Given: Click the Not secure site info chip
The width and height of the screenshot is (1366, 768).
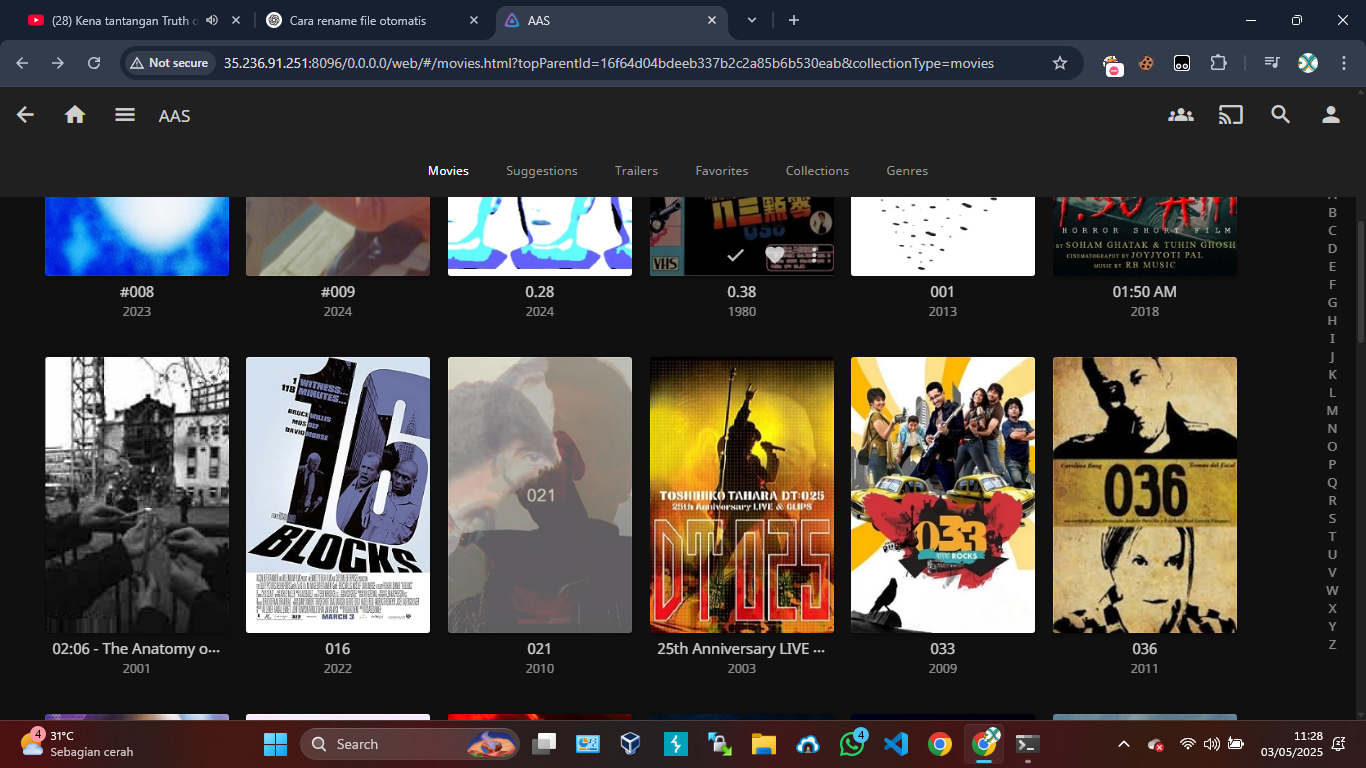Looking at the screenshot, I should click(x=168, y=63).
